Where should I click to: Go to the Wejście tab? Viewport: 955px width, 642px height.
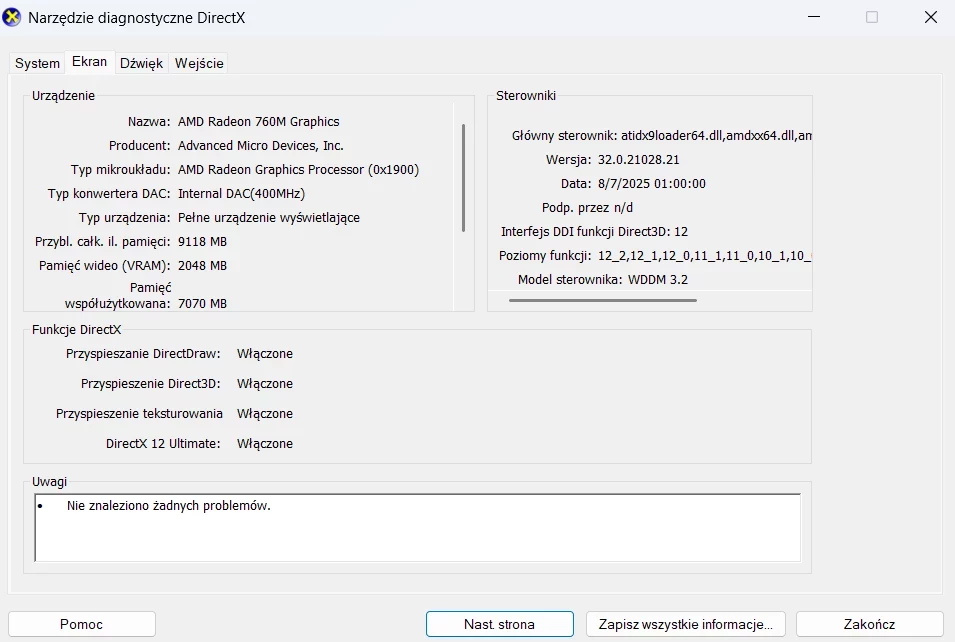(x=199, y=63)
